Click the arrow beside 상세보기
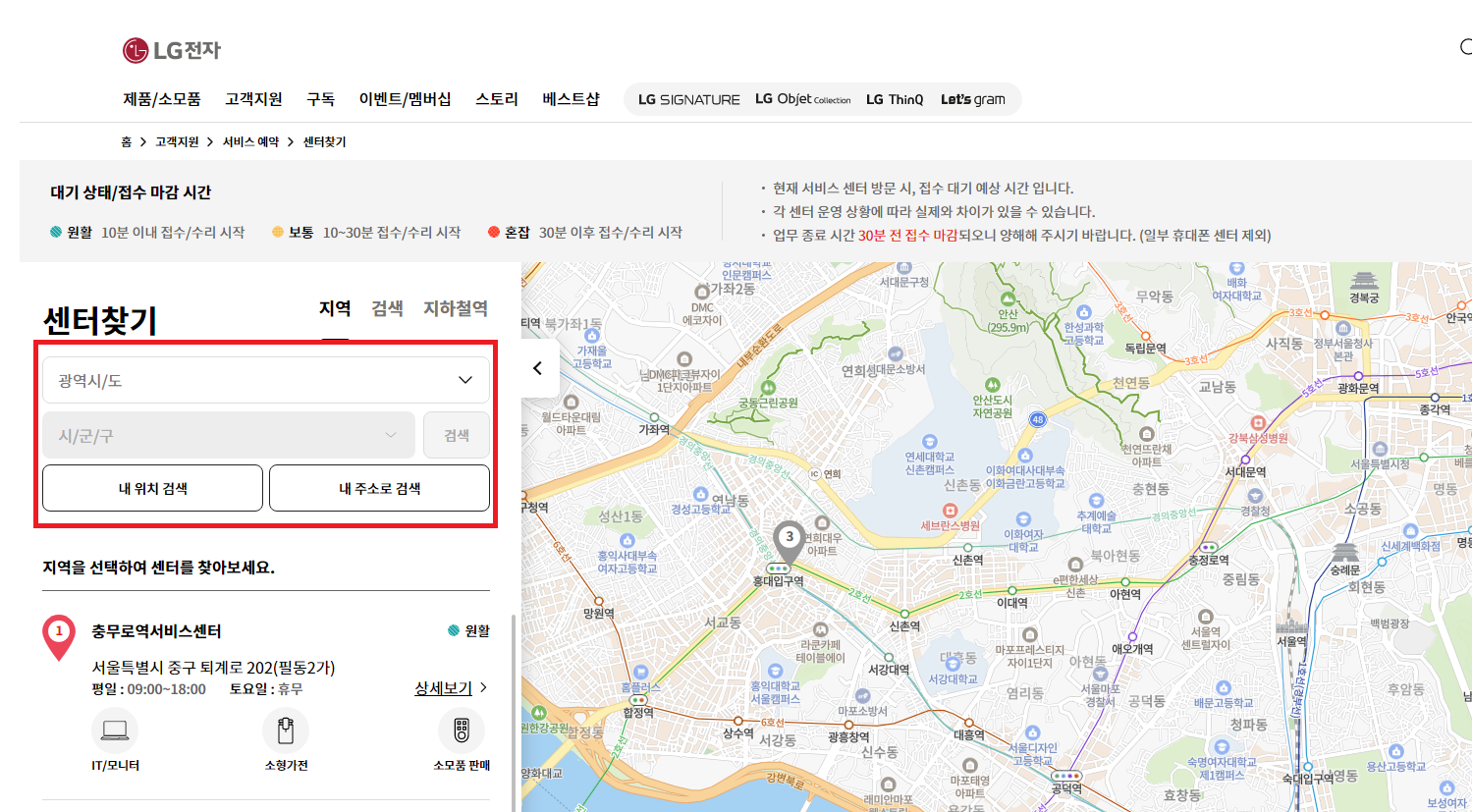The image size is (1472, 812). pos(482,688)
